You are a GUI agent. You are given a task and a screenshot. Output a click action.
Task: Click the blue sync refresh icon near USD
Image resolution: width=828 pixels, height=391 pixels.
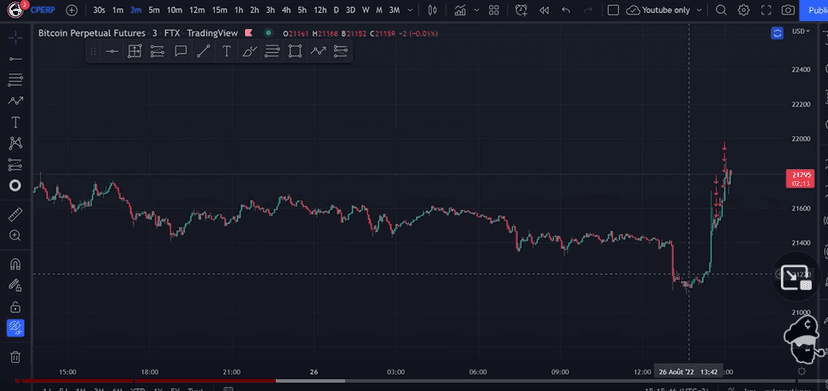pyautogui.click(x=777, y=33)
